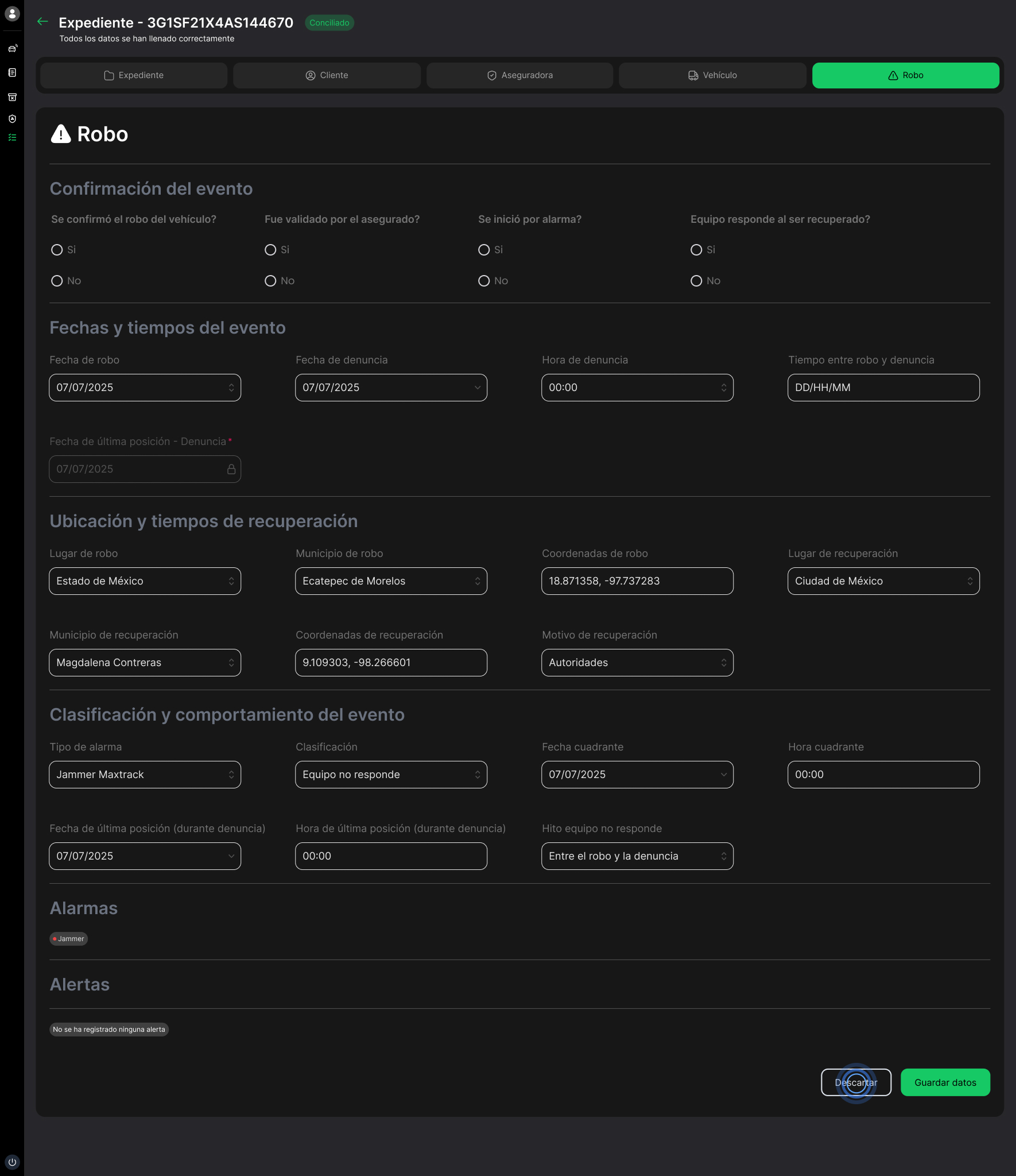Image resolution: width=1016 pixels, height=1176 pixels.
Task: Select No for equipo responde al ser recuperado
Action: coord(696,281)
